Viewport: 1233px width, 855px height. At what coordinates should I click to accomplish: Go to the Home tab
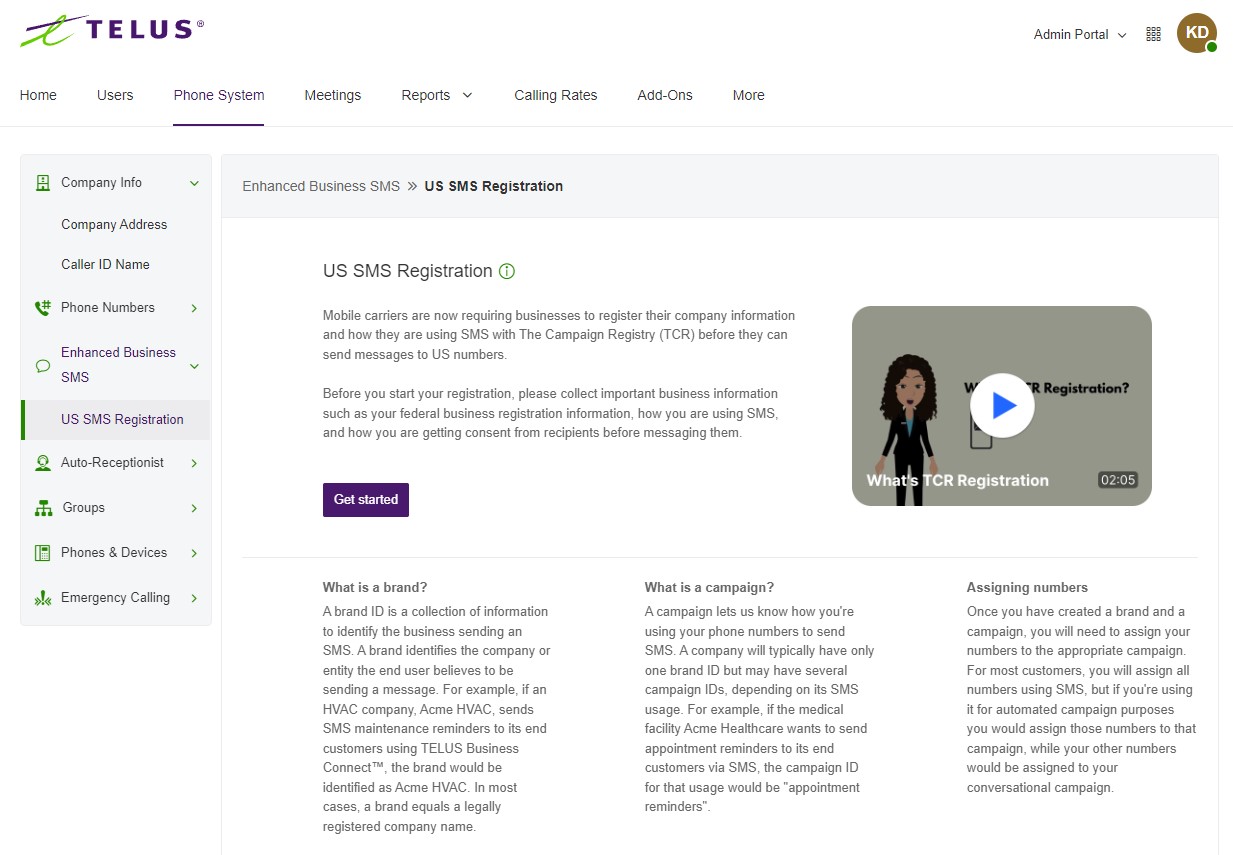[x=38, y=95]
